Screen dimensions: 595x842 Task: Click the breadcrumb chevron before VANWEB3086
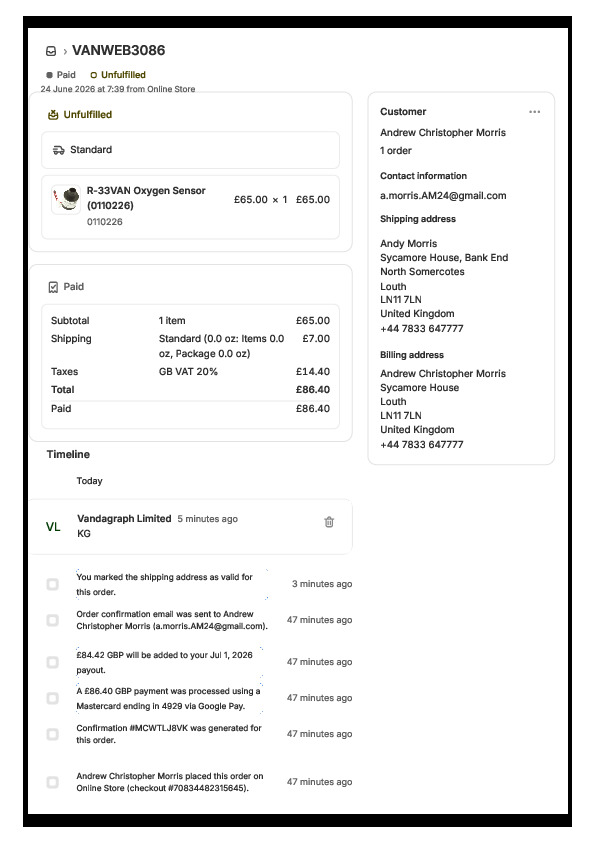click(x=65, y=52)
